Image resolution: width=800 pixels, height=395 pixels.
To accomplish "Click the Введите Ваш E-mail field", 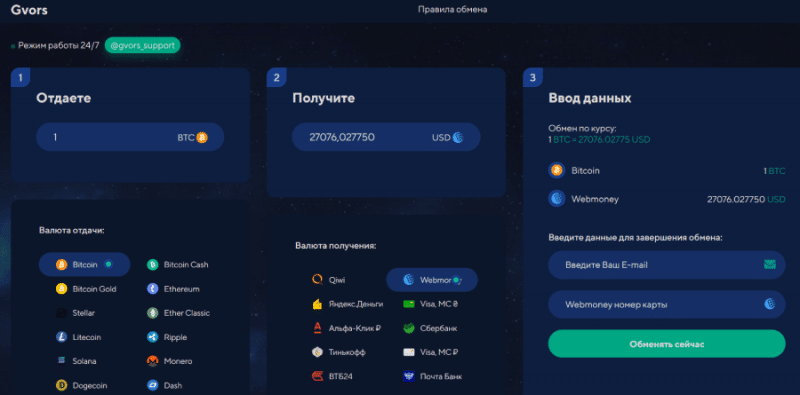I will coord(666,265).
